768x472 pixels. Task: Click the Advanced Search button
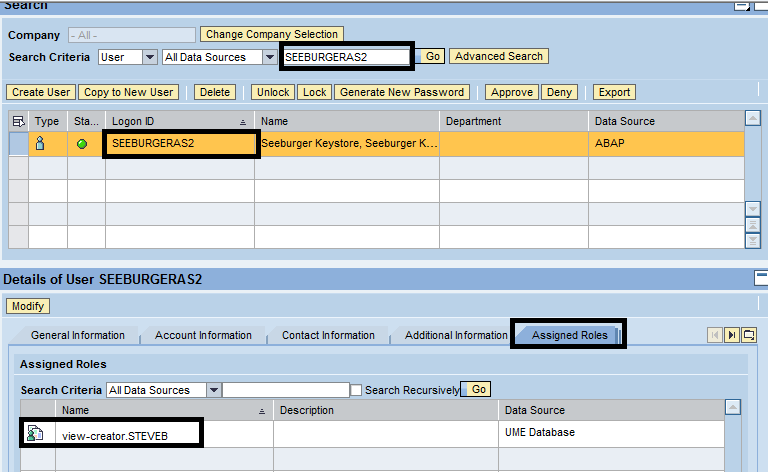point(498,57)
